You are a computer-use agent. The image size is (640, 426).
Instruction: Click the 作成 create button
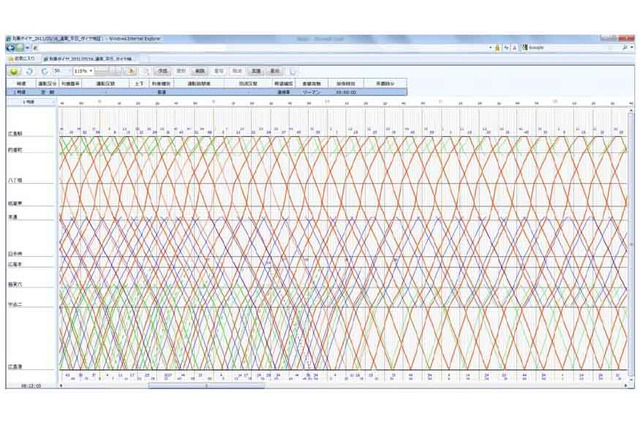pos(162,71)
